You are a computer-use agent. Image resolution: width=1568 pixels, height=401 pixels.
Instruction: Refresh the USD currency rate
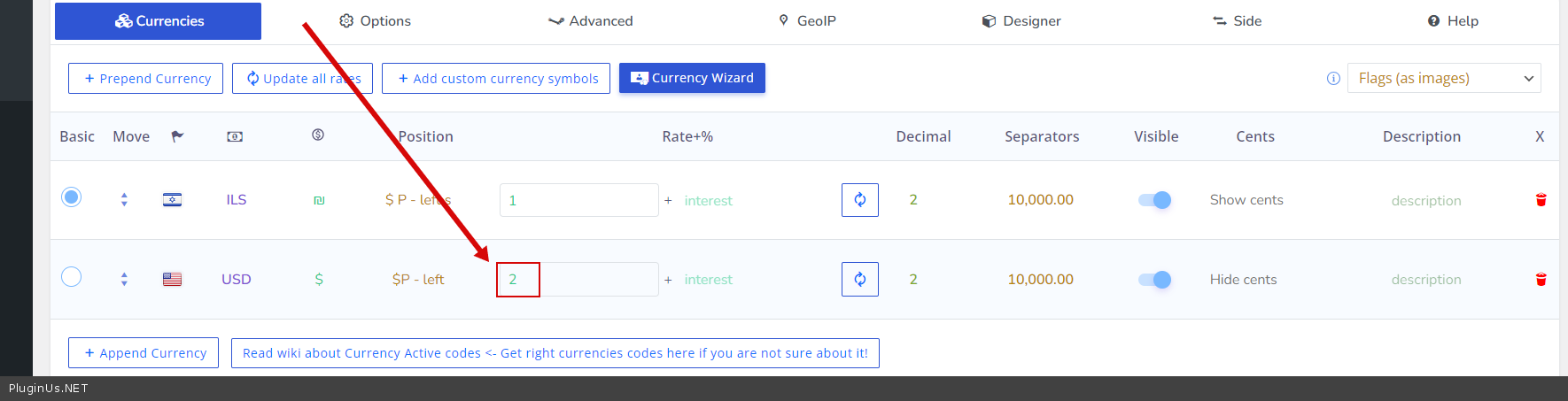(x=859, y=280)
